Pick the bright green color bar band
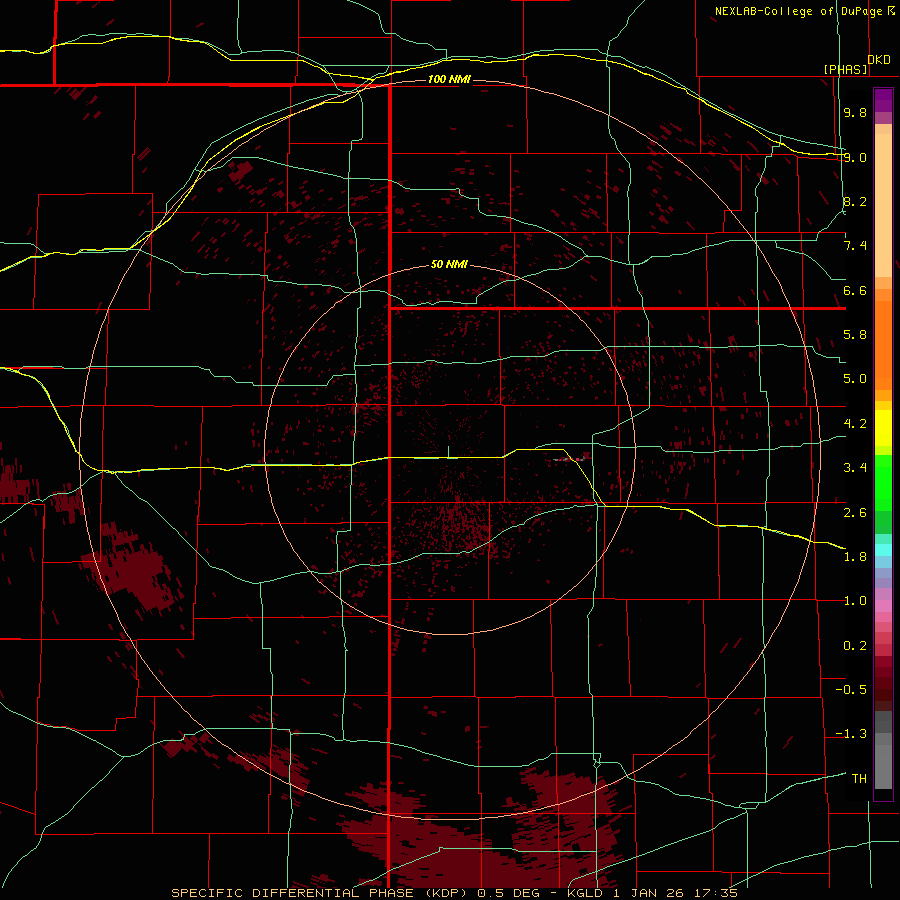The image size is (900, 900). click(x=883, y=482)
